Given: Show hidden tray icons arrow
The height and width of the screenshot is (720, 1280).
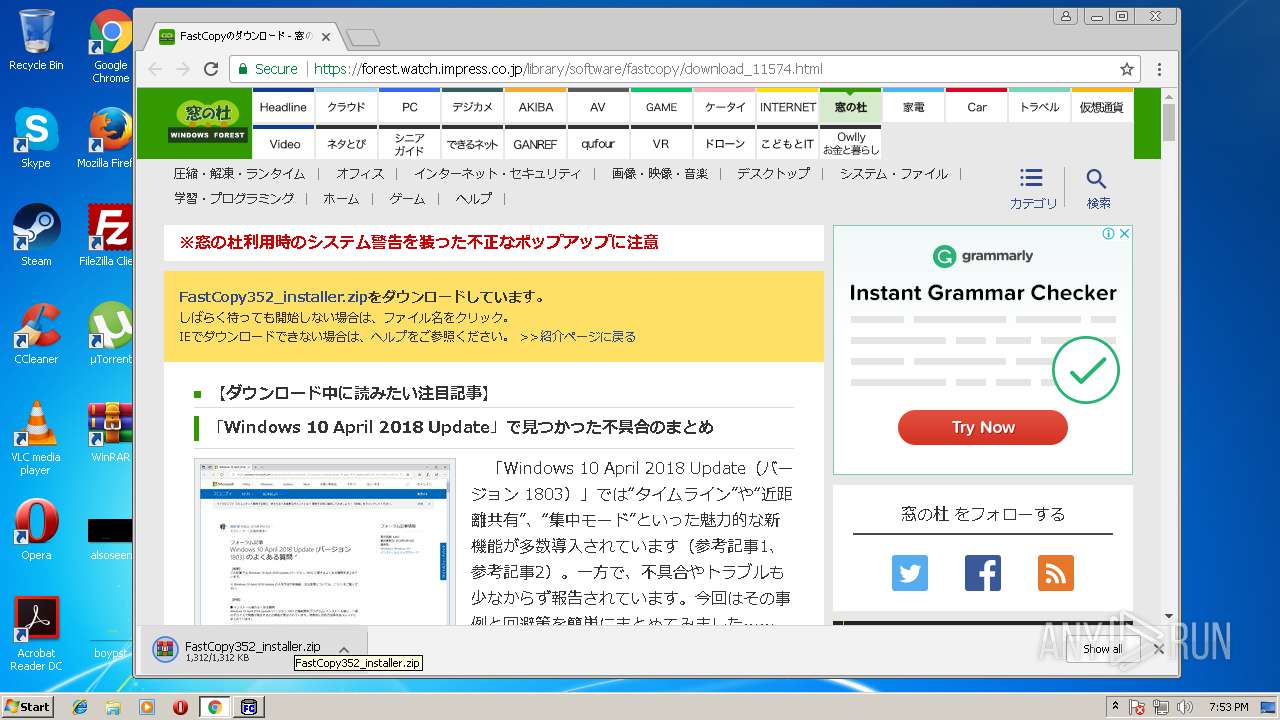Looking at the screenshot, I should pos(1115,707).
